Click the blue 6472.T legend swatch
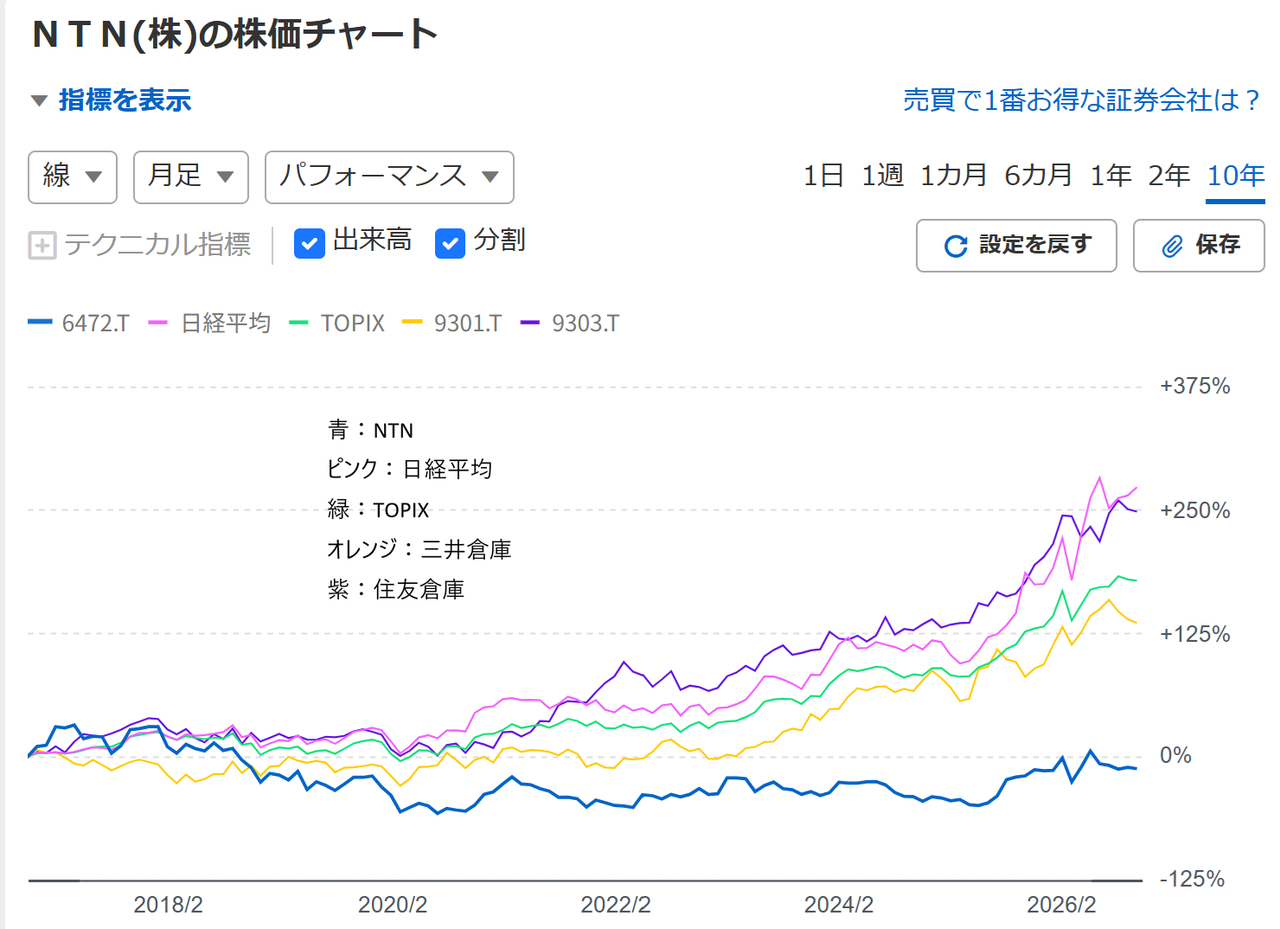 pyautogui.click(x=40, y=323)
